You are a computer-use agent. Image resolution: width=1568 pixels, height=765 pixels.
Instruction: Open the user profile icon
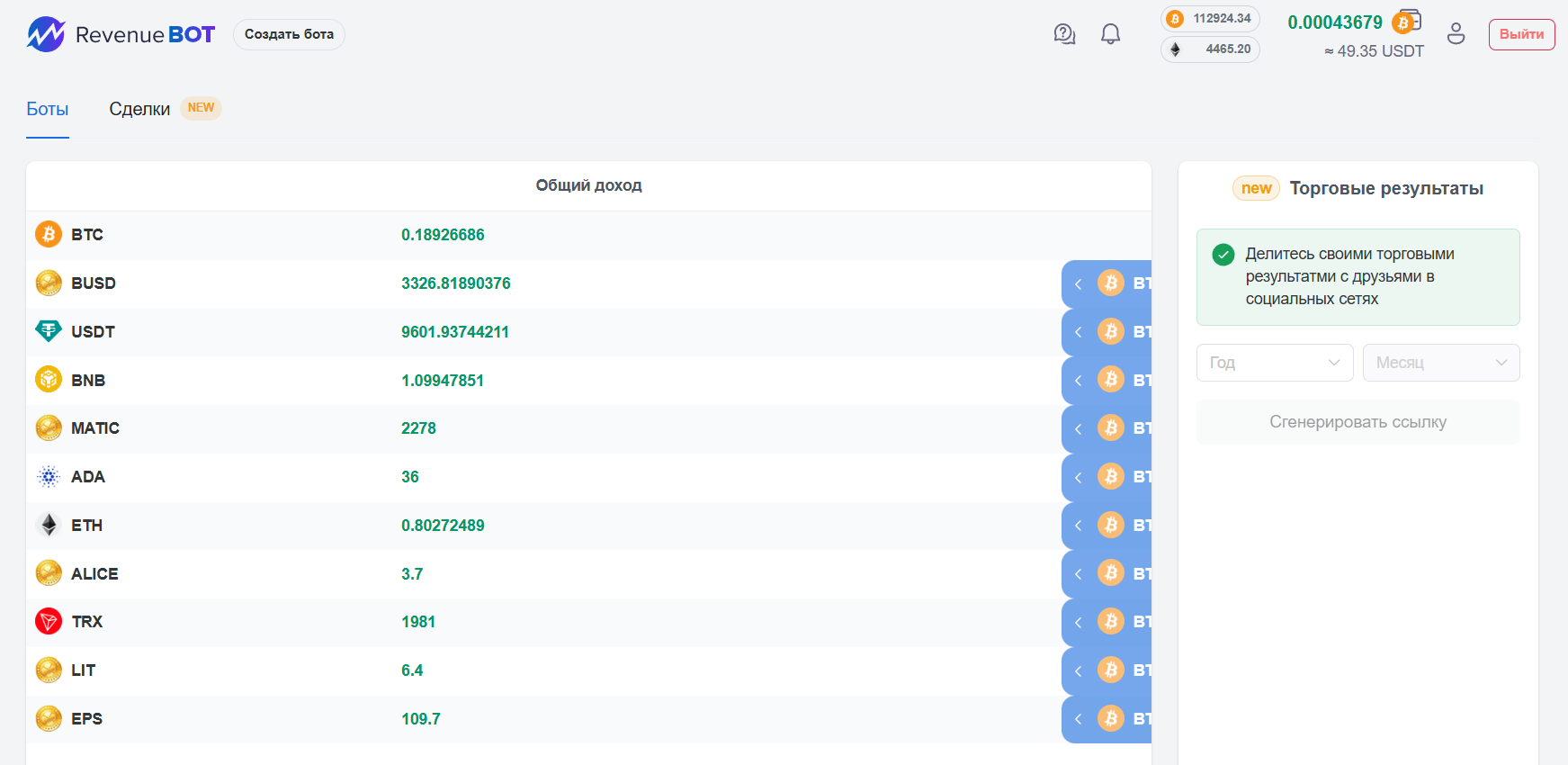(1456, 34)
